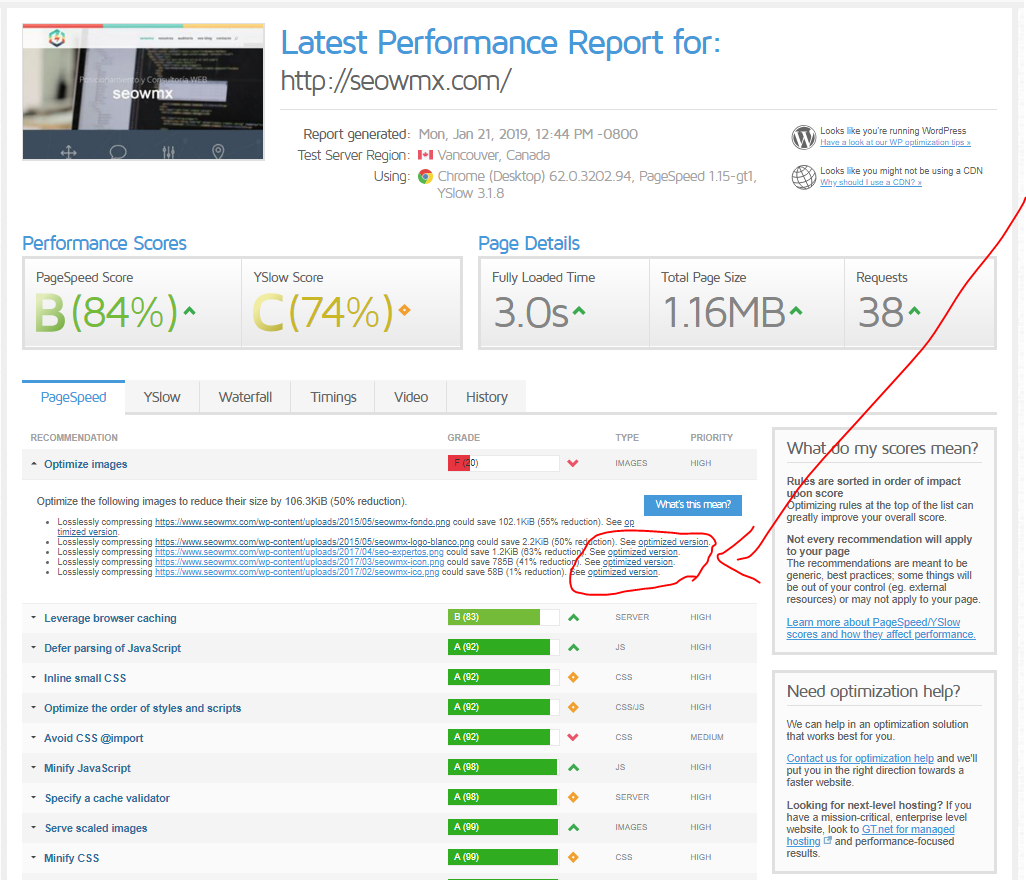Click green up arrow on Leverage browser caching row
This screenshot has height=880, width=1026.
tap(573, 618)
